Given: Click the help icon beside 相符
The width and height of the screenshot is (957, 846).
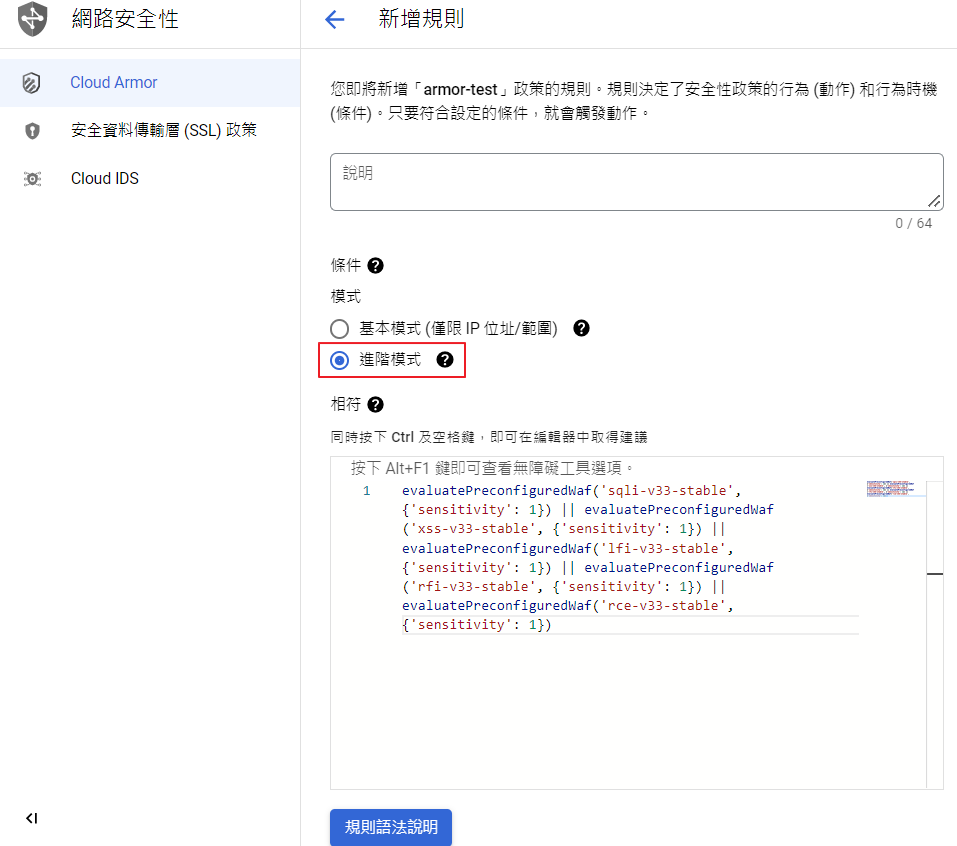Looking at the screenshot, I should point(375,405).
